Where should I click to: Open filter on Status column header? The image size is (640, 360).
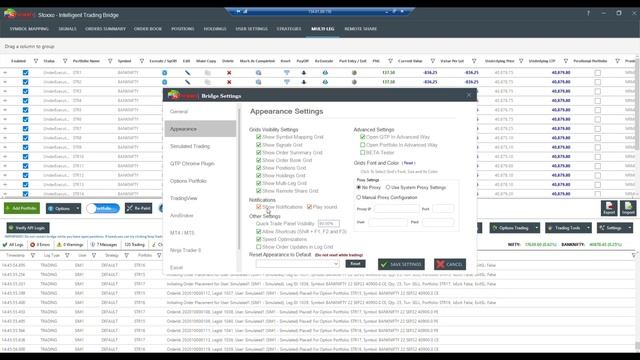coord(65,61)
